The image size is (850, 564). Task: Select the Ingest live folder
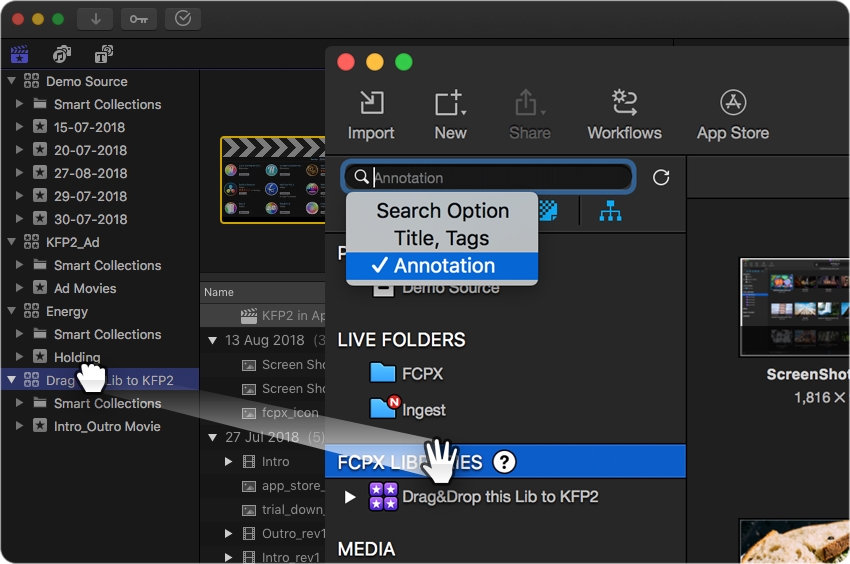[x=408, y=409]
